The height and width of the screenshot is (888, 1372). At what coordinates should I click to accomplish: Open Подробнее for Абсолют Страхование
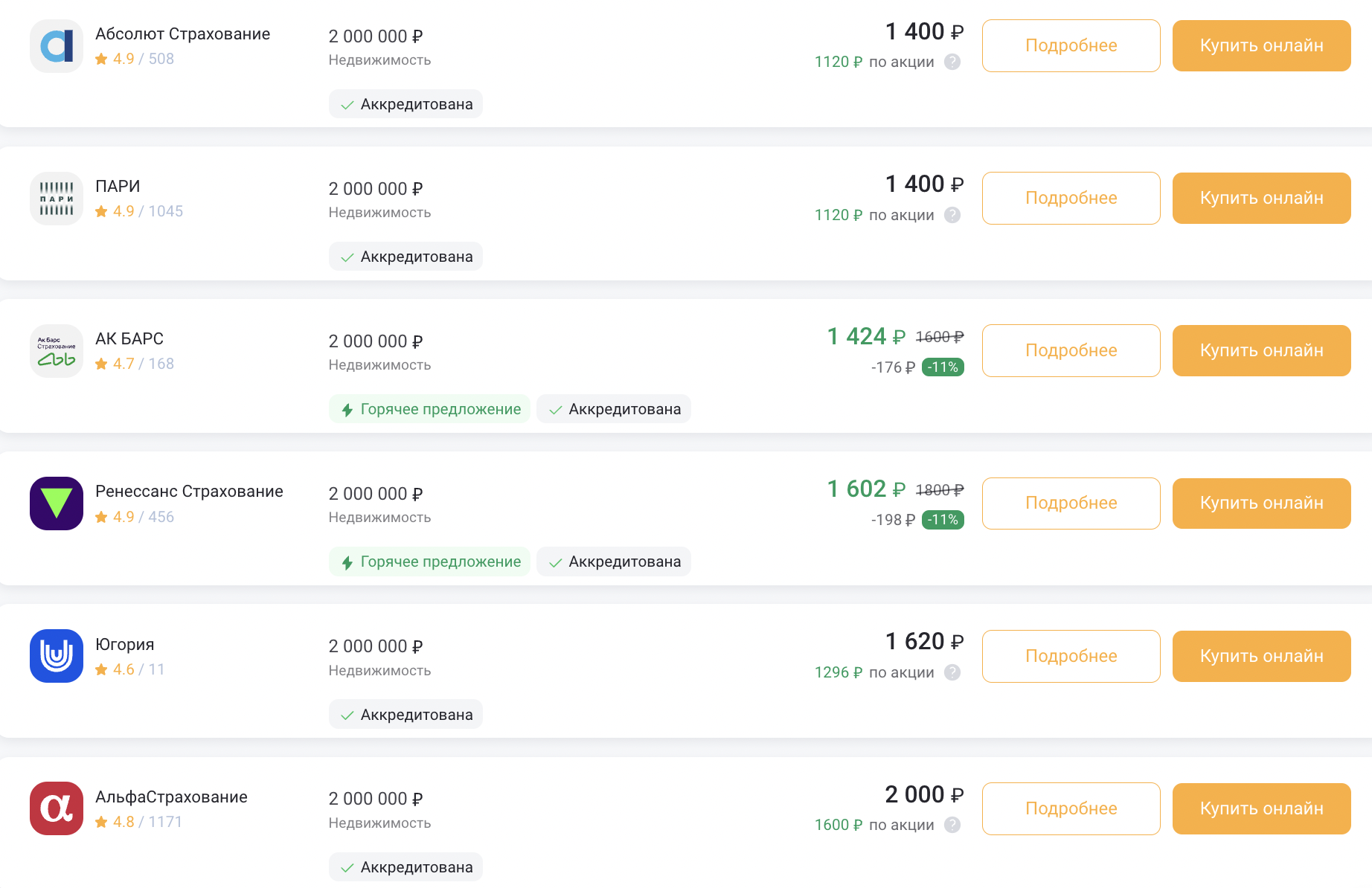click(x=1071, y=46)
